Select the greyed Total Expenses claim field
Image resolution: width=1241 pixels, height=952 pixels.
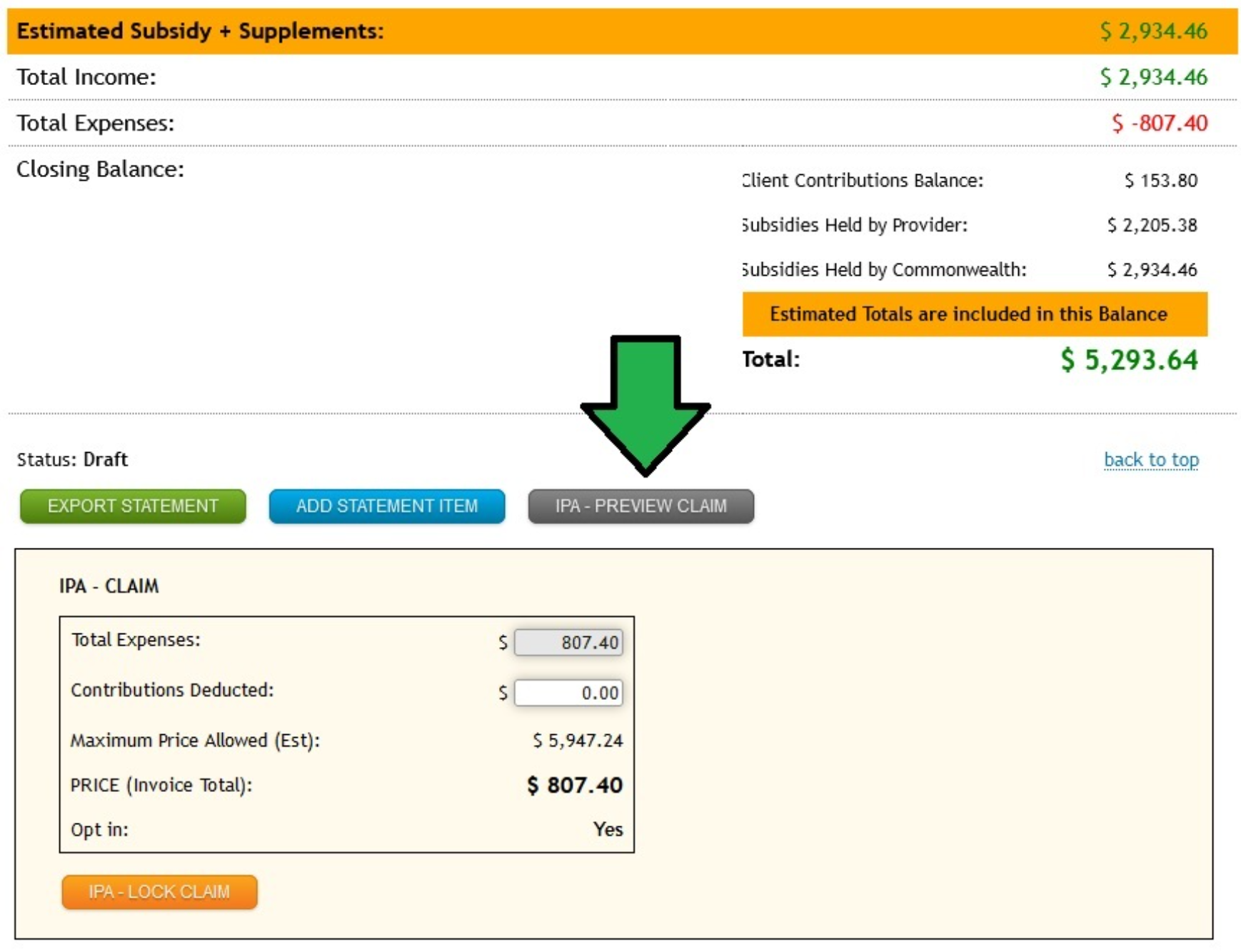click(568, 642)
